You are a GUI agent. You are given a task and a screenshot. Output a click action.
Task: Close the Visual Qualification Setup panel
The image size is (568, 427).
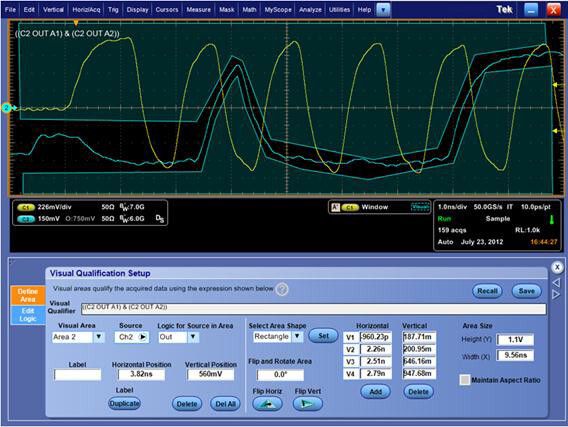pyautogui.click(x=557, y=268)
